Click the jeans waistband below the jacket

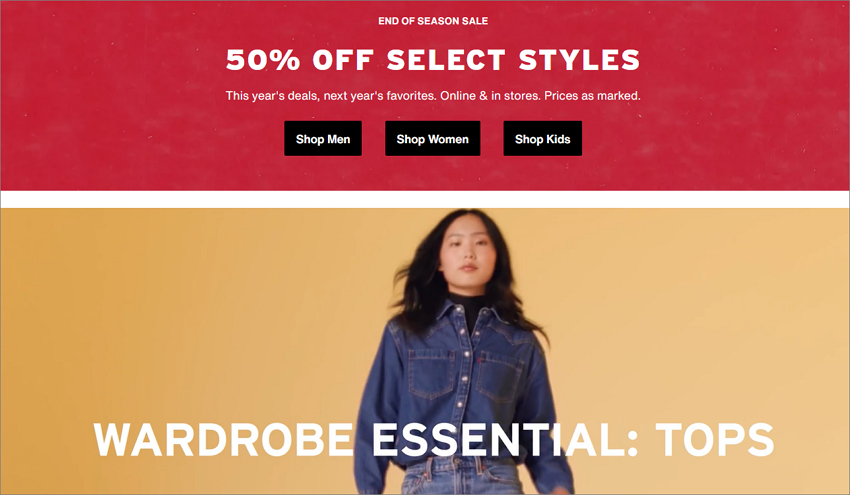[462, 467]
